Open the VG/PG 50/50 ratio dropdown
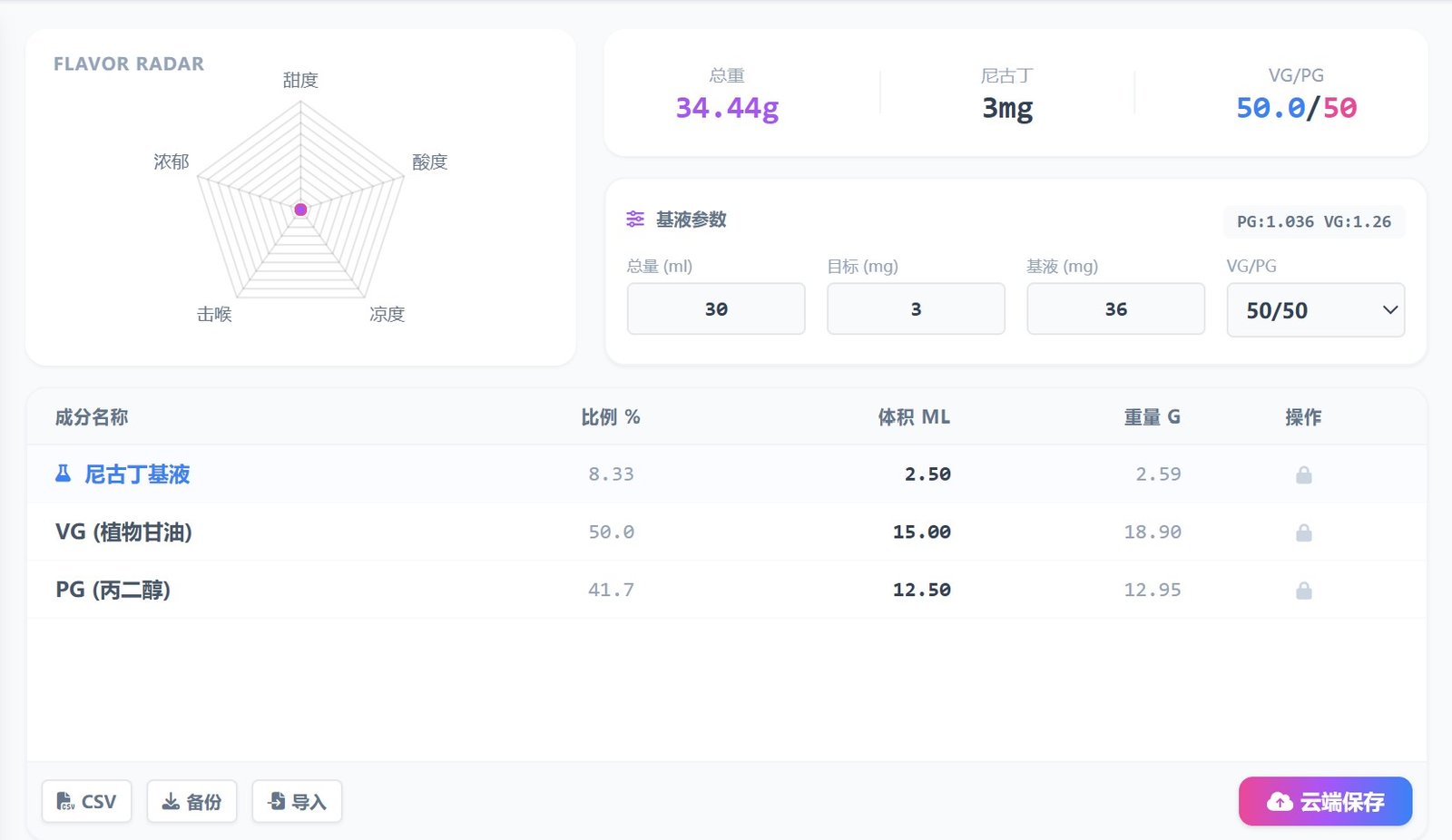This screenshot has width=1452, height=840. [1315, 310]
